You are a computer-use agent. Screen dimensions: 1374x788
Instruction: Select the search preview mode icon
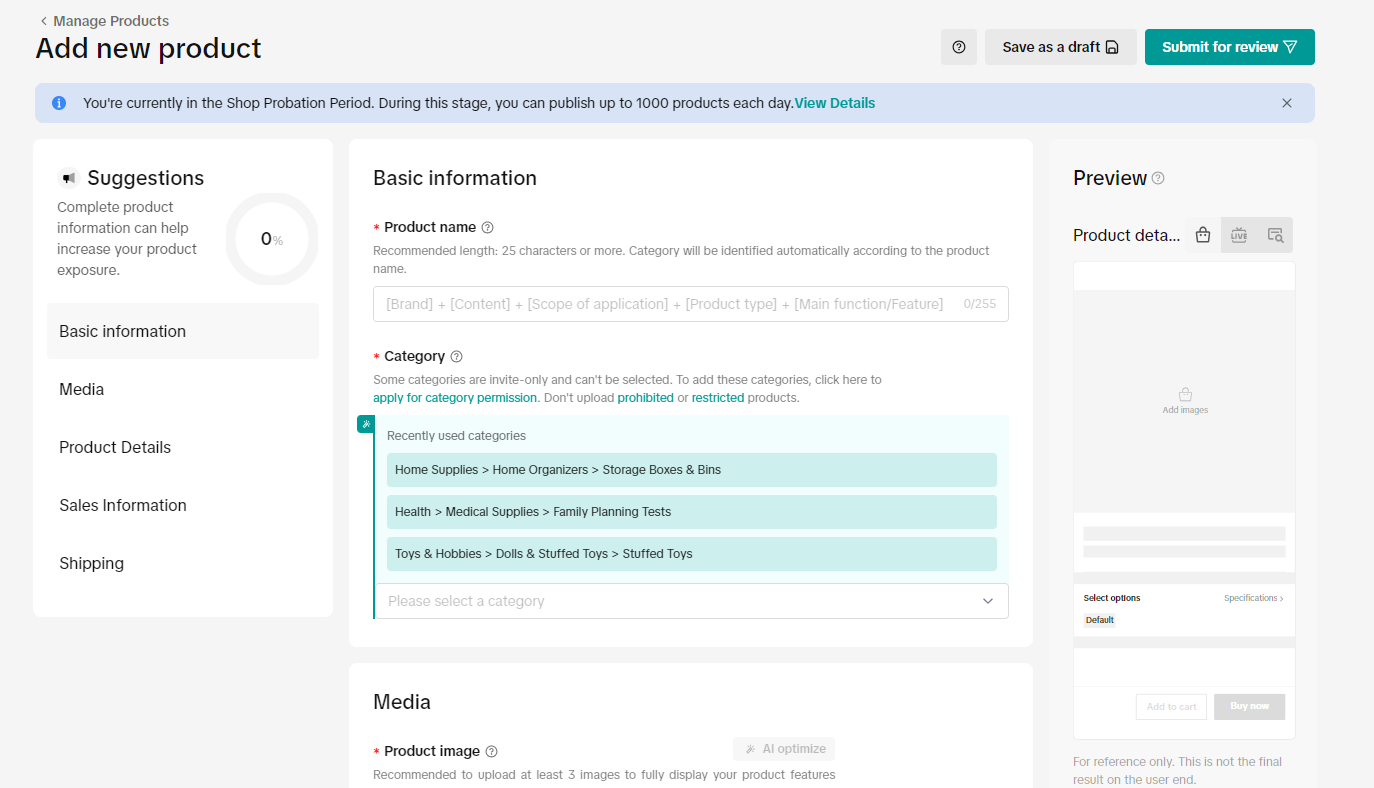(x=1275, y=235)
